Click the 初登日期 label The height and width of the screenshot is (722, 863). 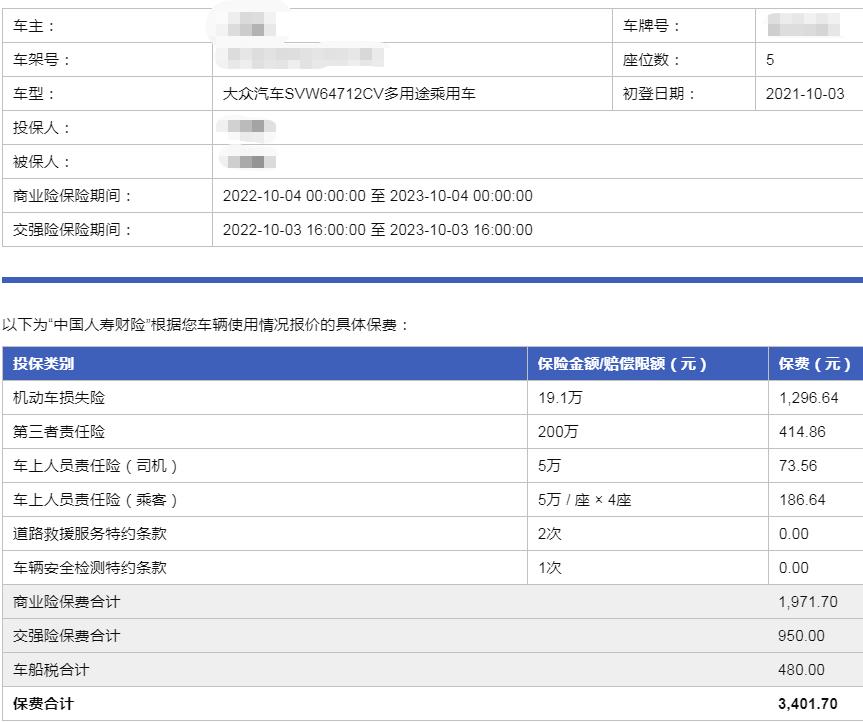[x=659, y=94]
